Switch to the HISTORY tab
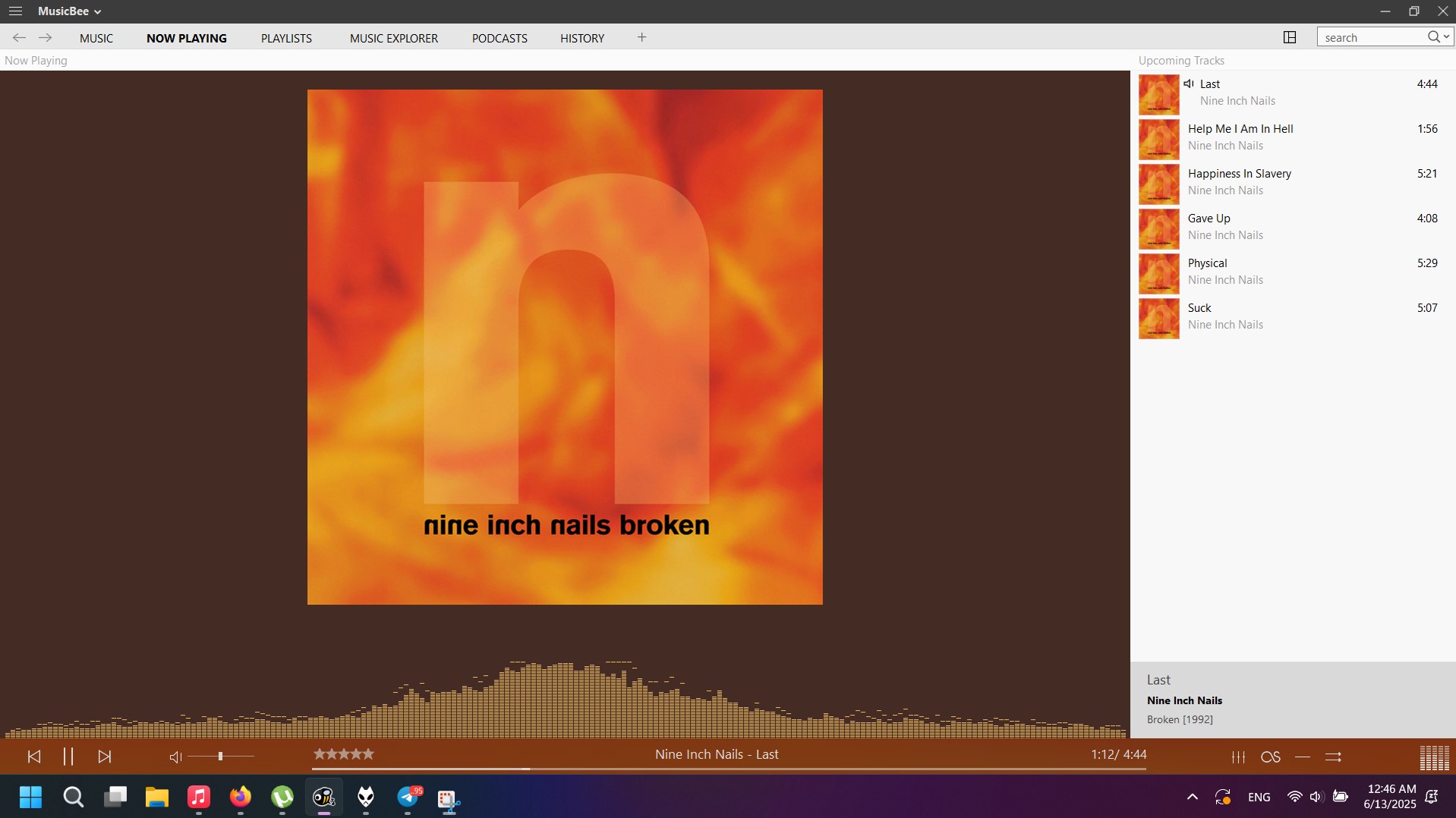The image size is (1456, 818). (582, 38)
